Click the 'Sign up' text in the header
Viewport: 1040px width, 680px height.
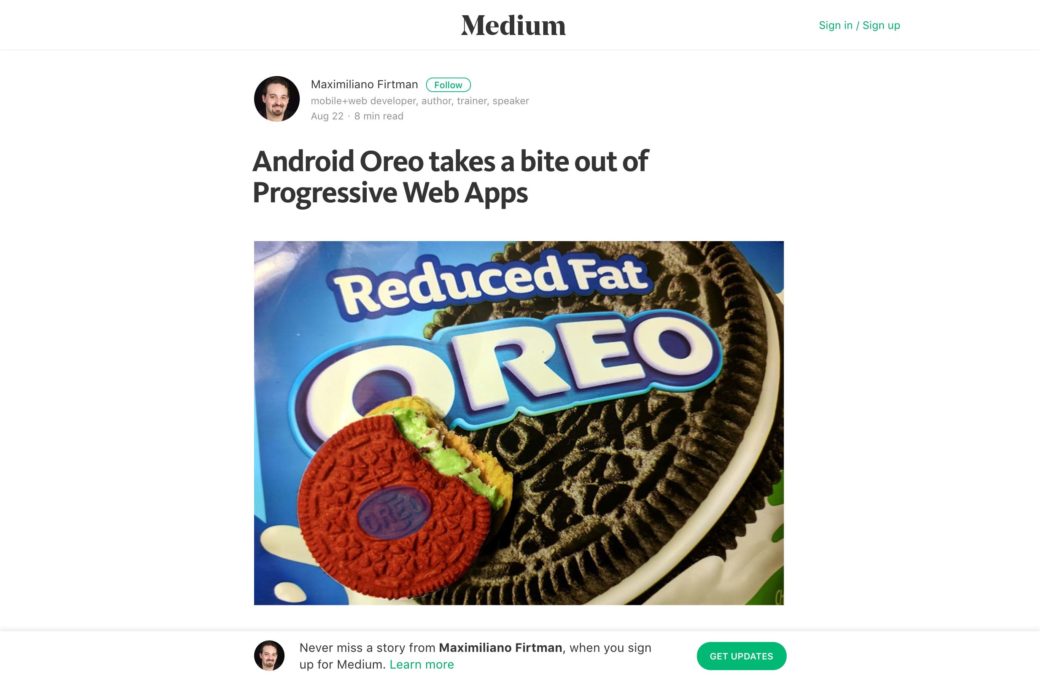pyautogui.click(x=881, y=25)
